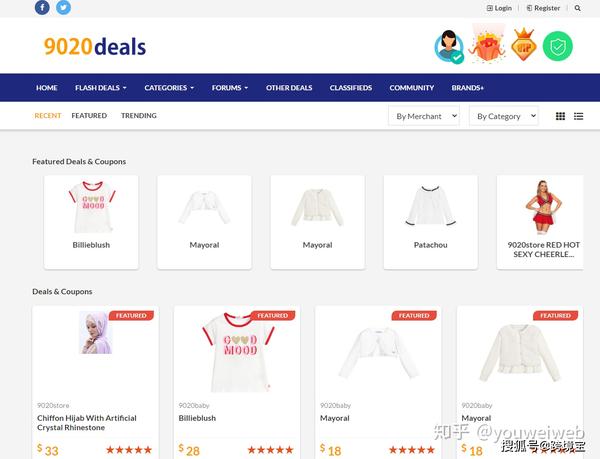Go to Classifieds in navigation bar

(351, 88)
